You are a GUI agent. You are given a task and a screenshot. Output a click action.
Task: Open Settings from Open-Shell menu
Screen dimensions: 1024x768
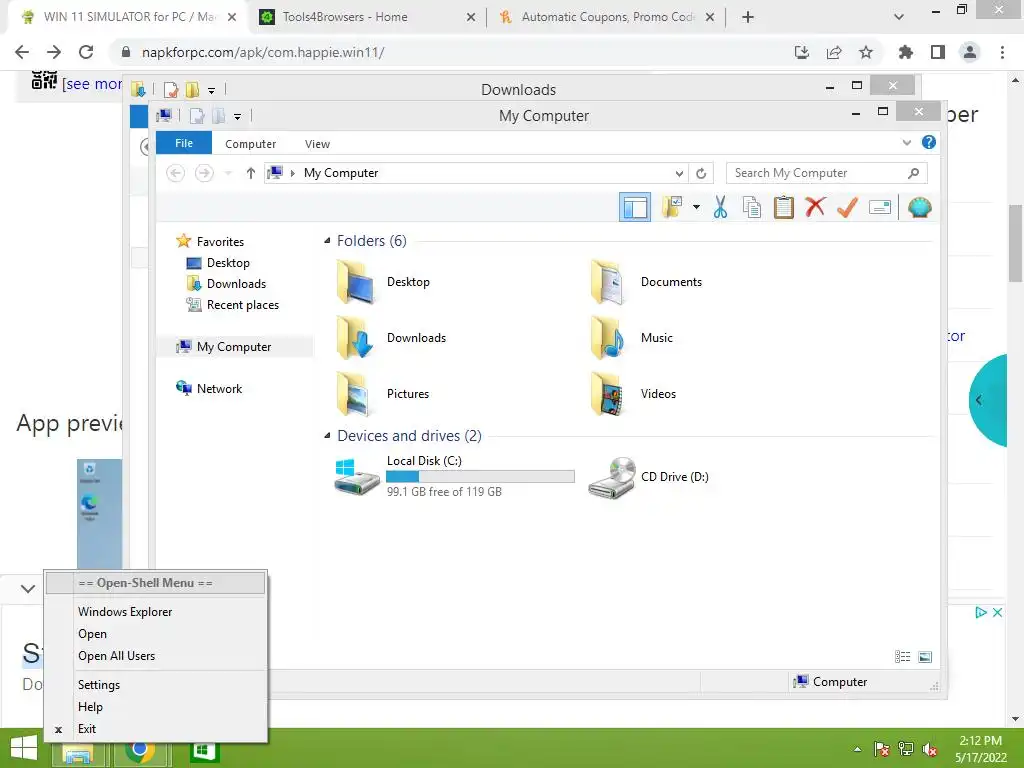(x=156, y=685)
